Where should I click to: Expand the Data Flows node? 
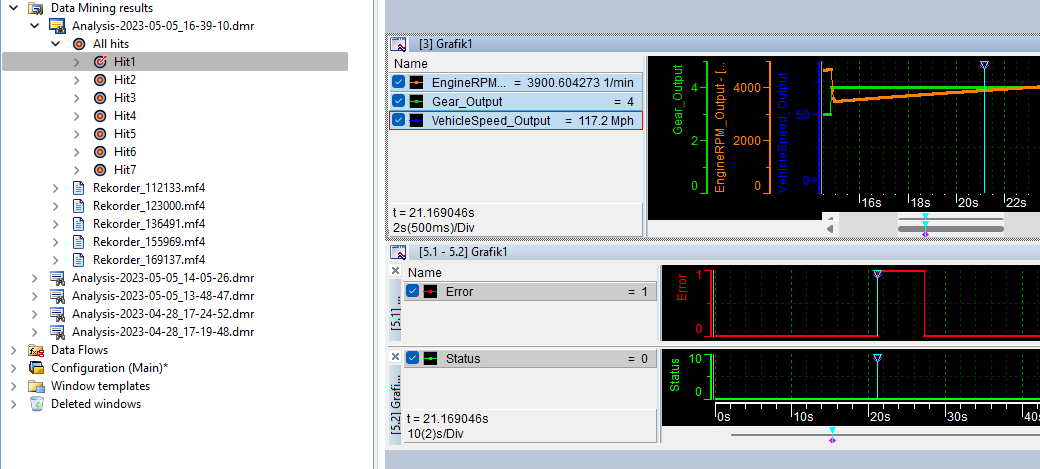point(13,350)
